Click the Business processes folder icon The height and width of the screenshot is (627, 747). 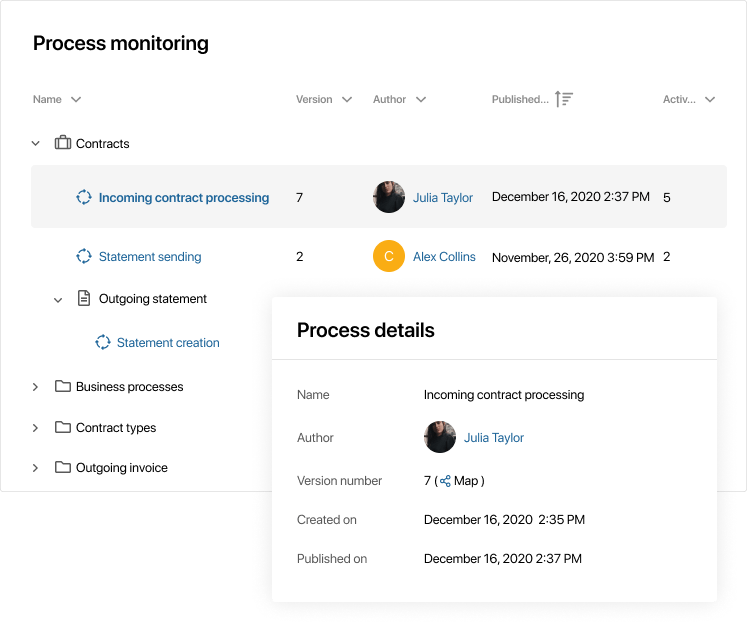pos(62,386)
